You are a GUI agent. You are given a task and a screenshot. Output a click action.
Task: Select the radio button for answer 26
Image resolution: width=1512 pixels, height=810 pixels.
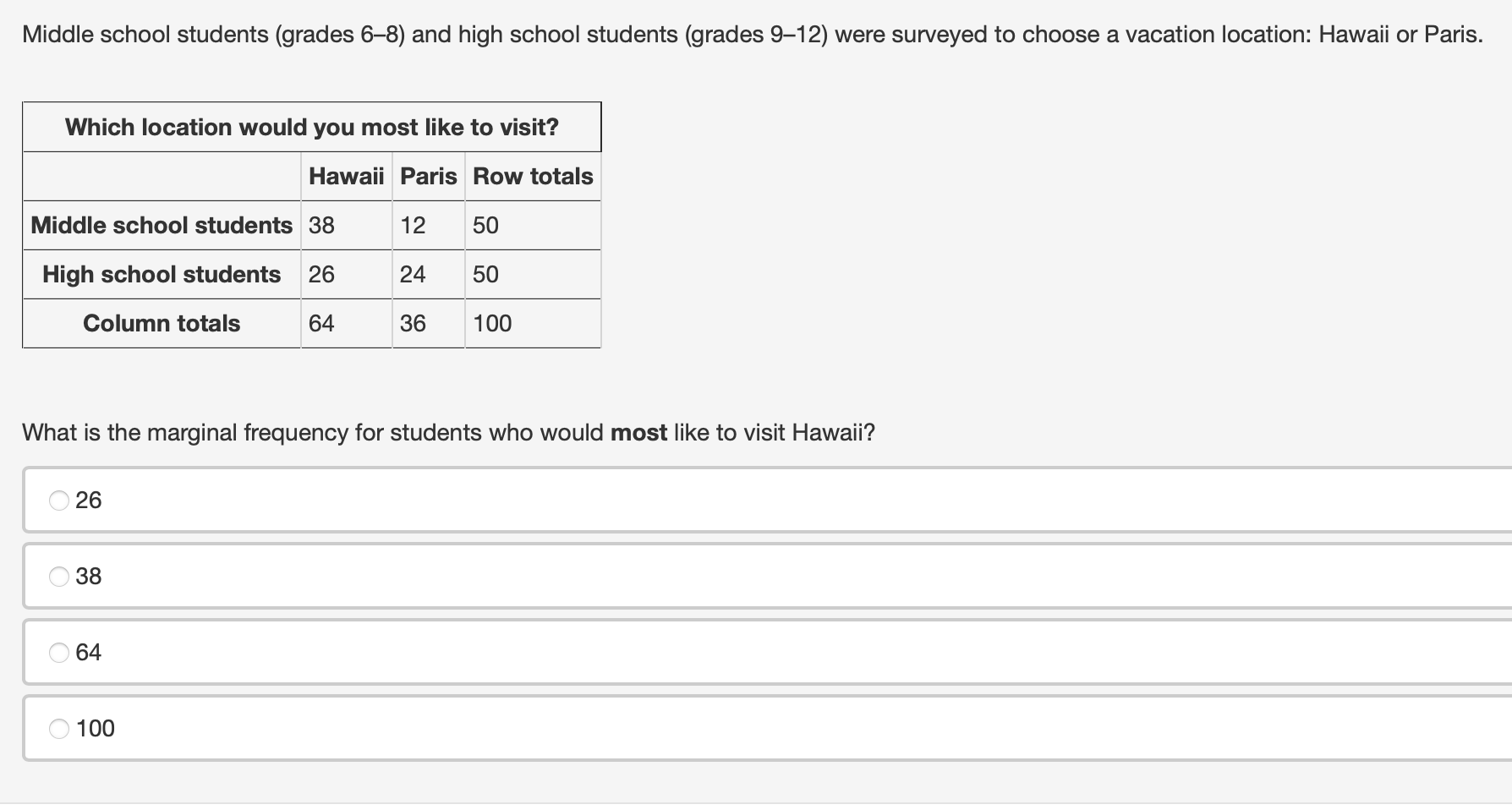tap(58, 501)
